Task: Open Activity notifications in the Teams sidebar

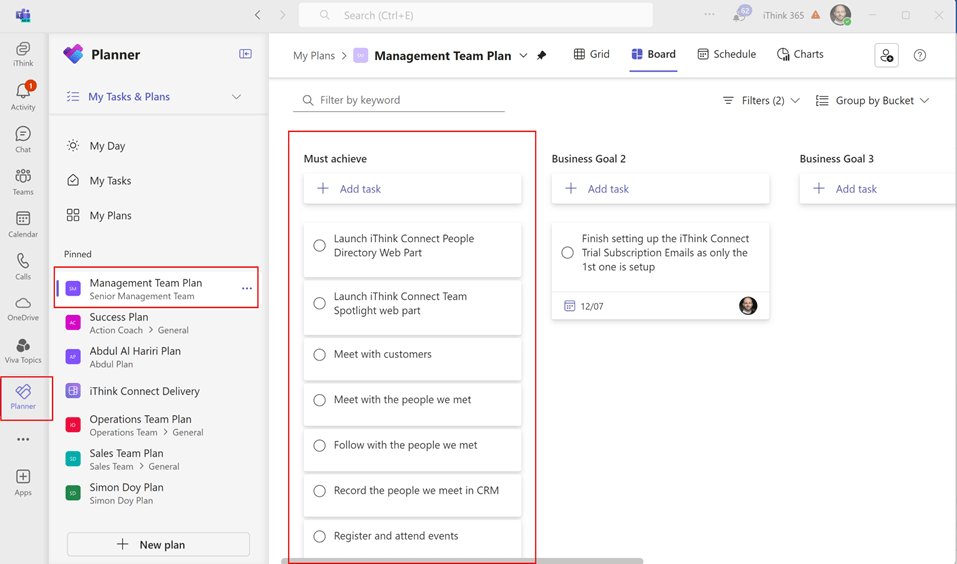Action: tap(23, 95)
